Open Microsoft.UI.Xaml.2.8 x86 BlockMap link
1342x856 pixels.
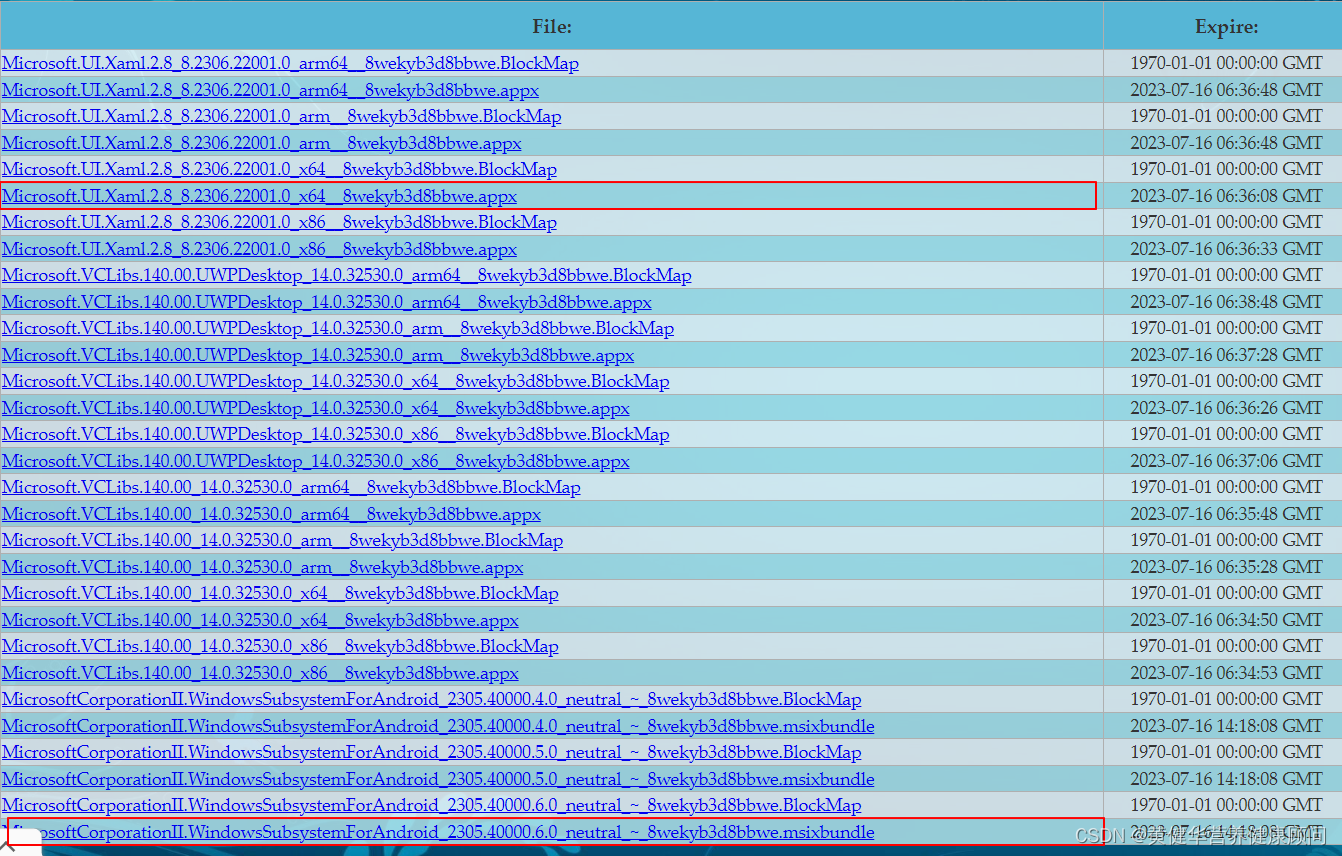coord(279,222)
